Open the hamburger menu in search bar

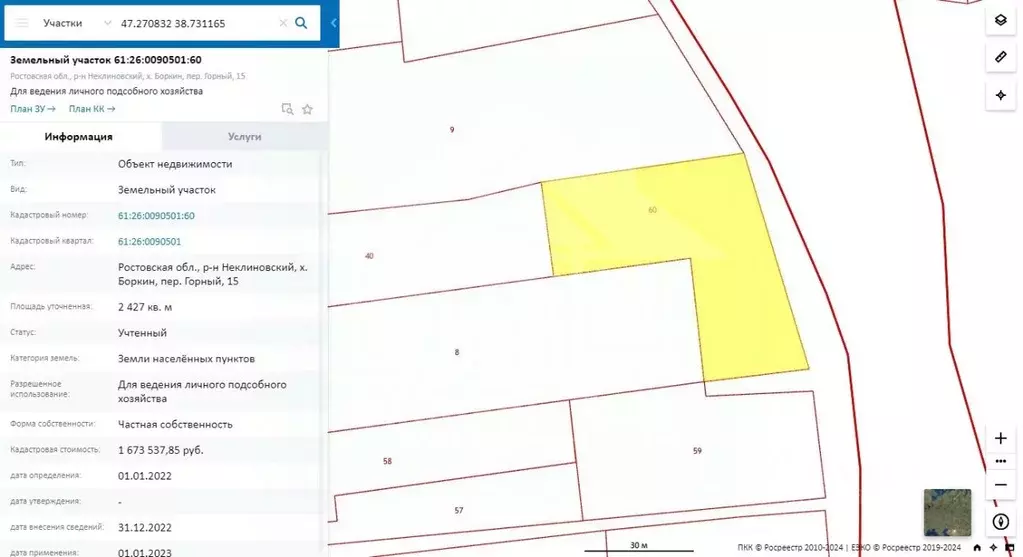21,22
